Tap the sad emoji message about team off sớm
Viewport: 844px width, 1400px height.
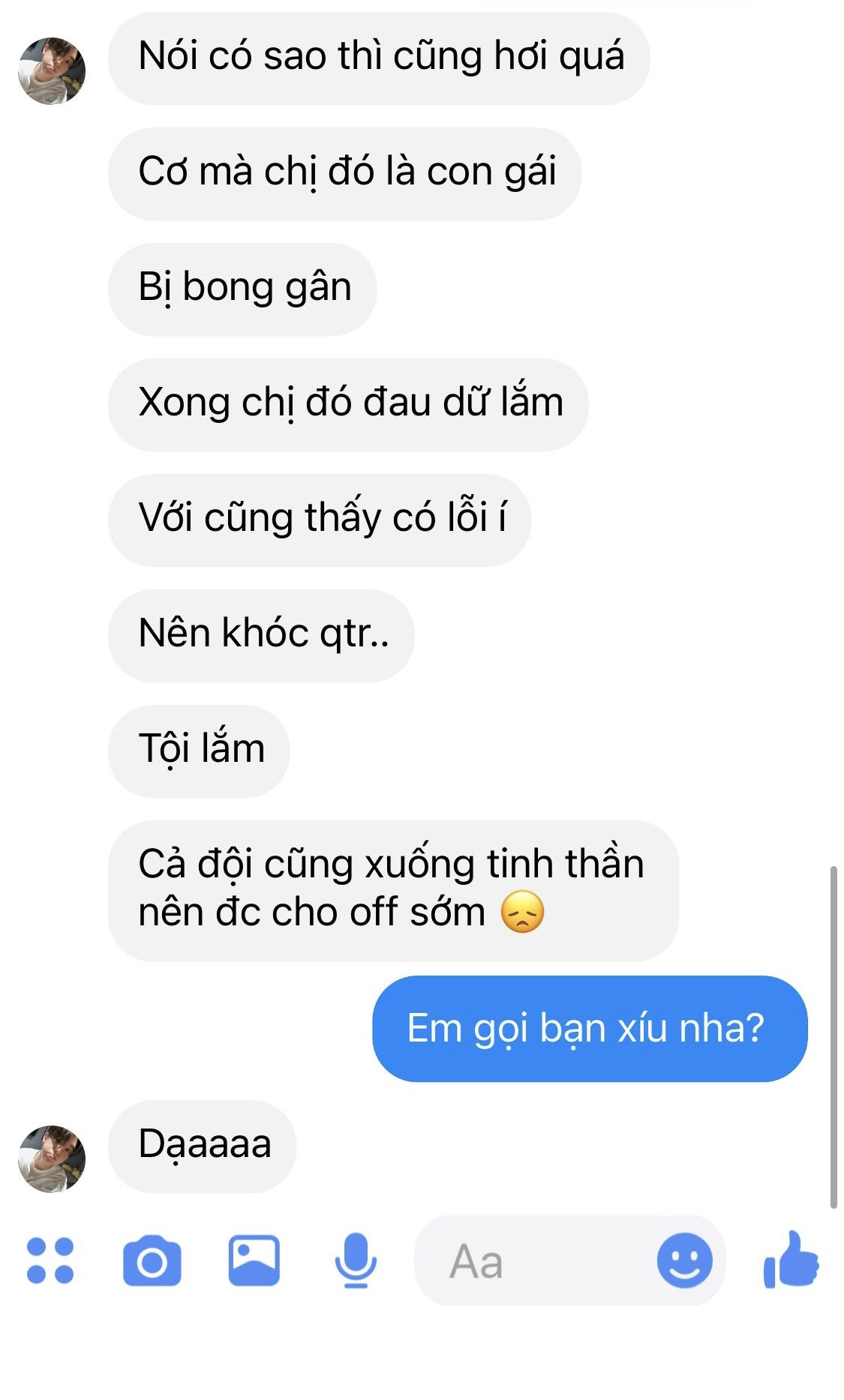tap(394, 891)
